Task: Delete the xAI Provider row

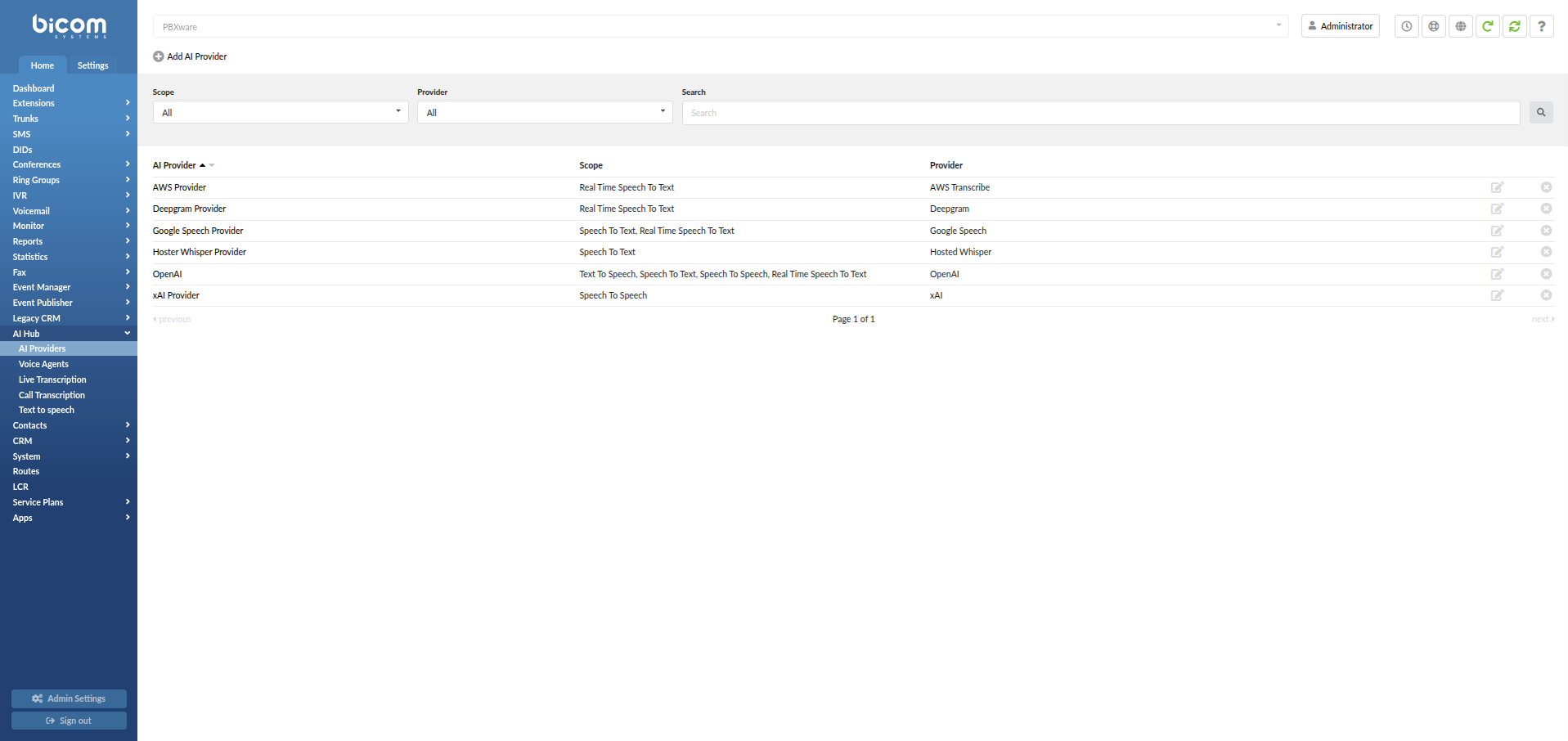Action: click(1546, 295)
